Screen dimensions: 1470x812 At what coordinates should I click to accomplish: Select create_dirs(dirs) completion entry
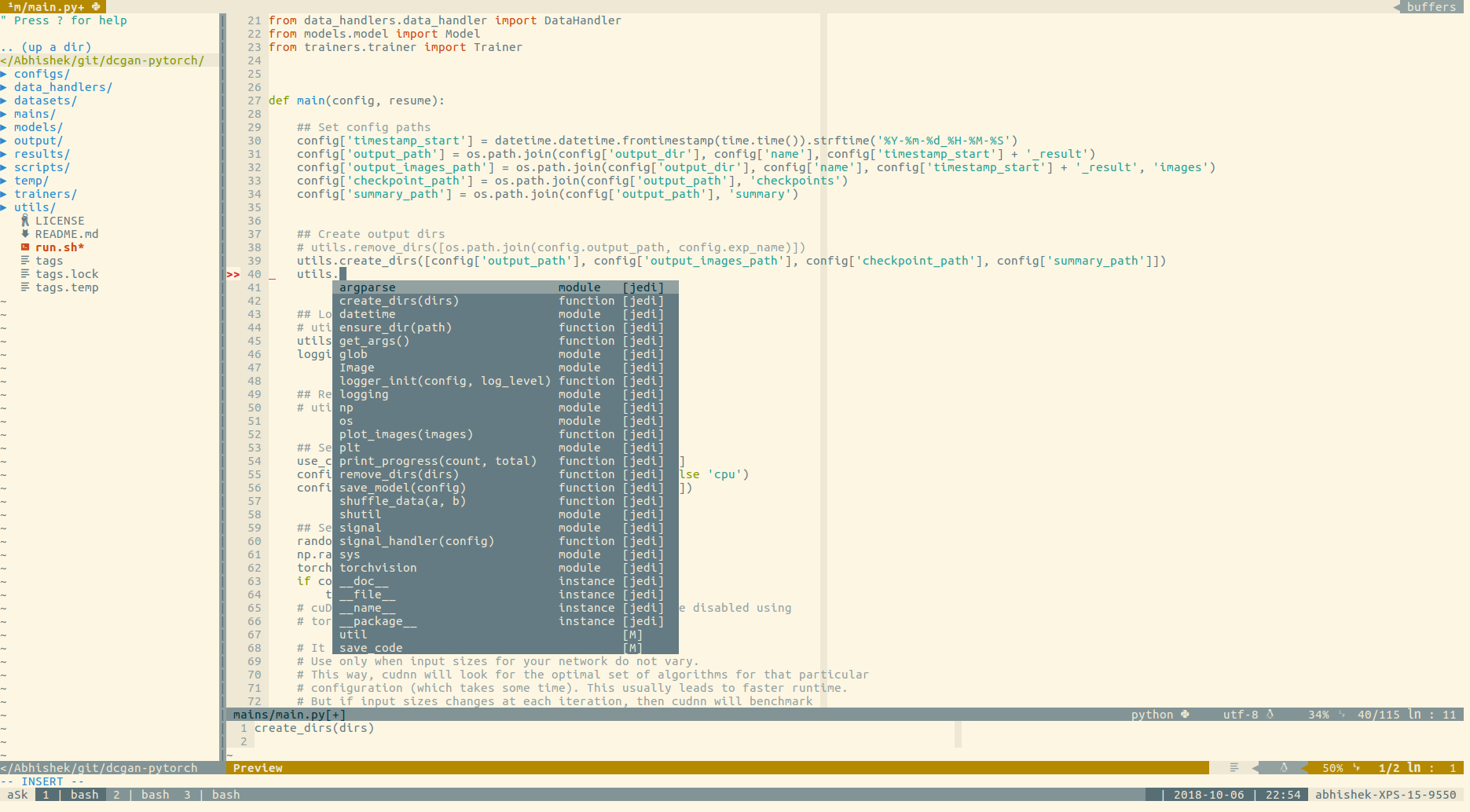(505, 301)
